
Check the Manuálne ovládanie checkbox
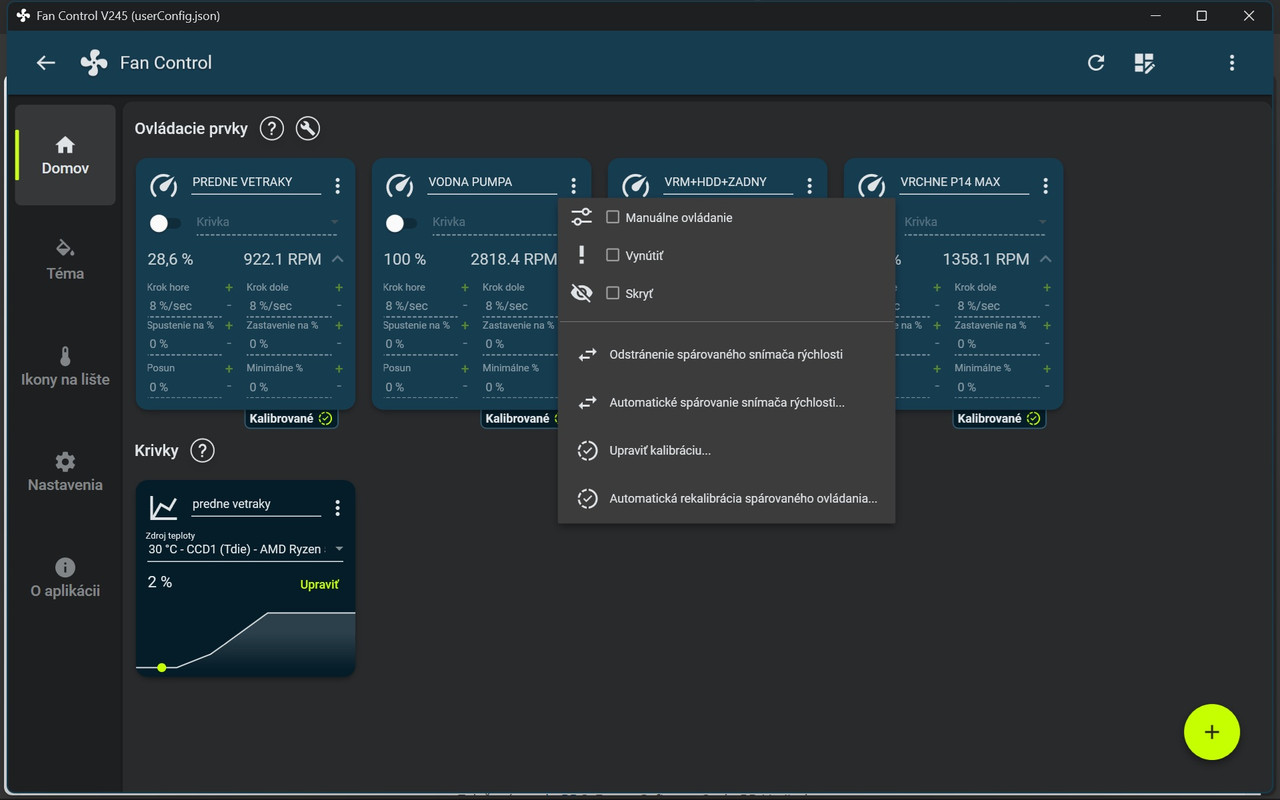(613, 217)
